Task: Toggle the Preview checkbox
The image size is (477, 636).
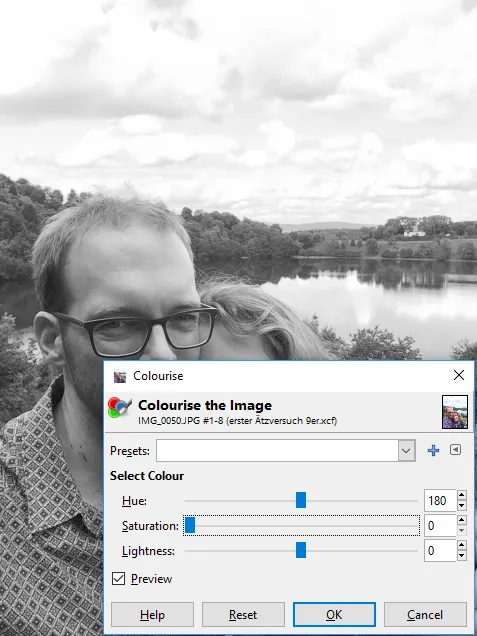Action: (118, 579)
